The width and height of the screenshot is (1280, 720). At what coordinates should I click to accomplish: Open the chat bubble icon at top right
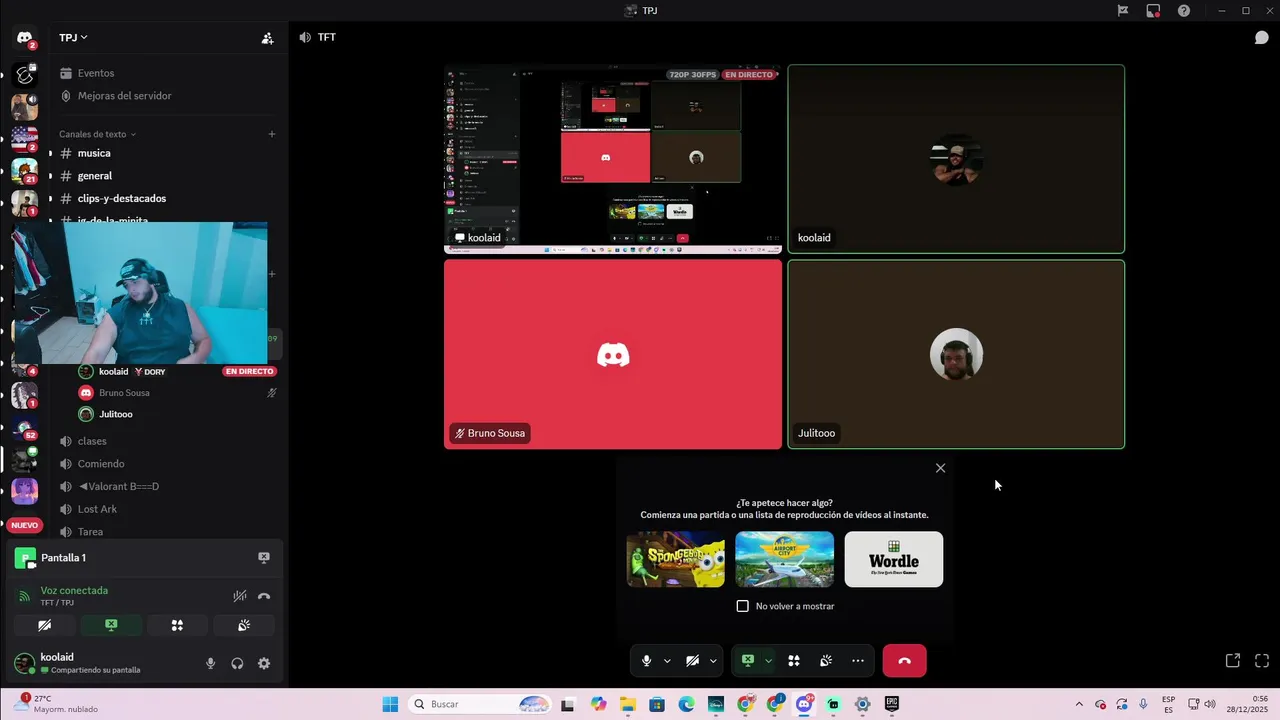(1262, 38)
